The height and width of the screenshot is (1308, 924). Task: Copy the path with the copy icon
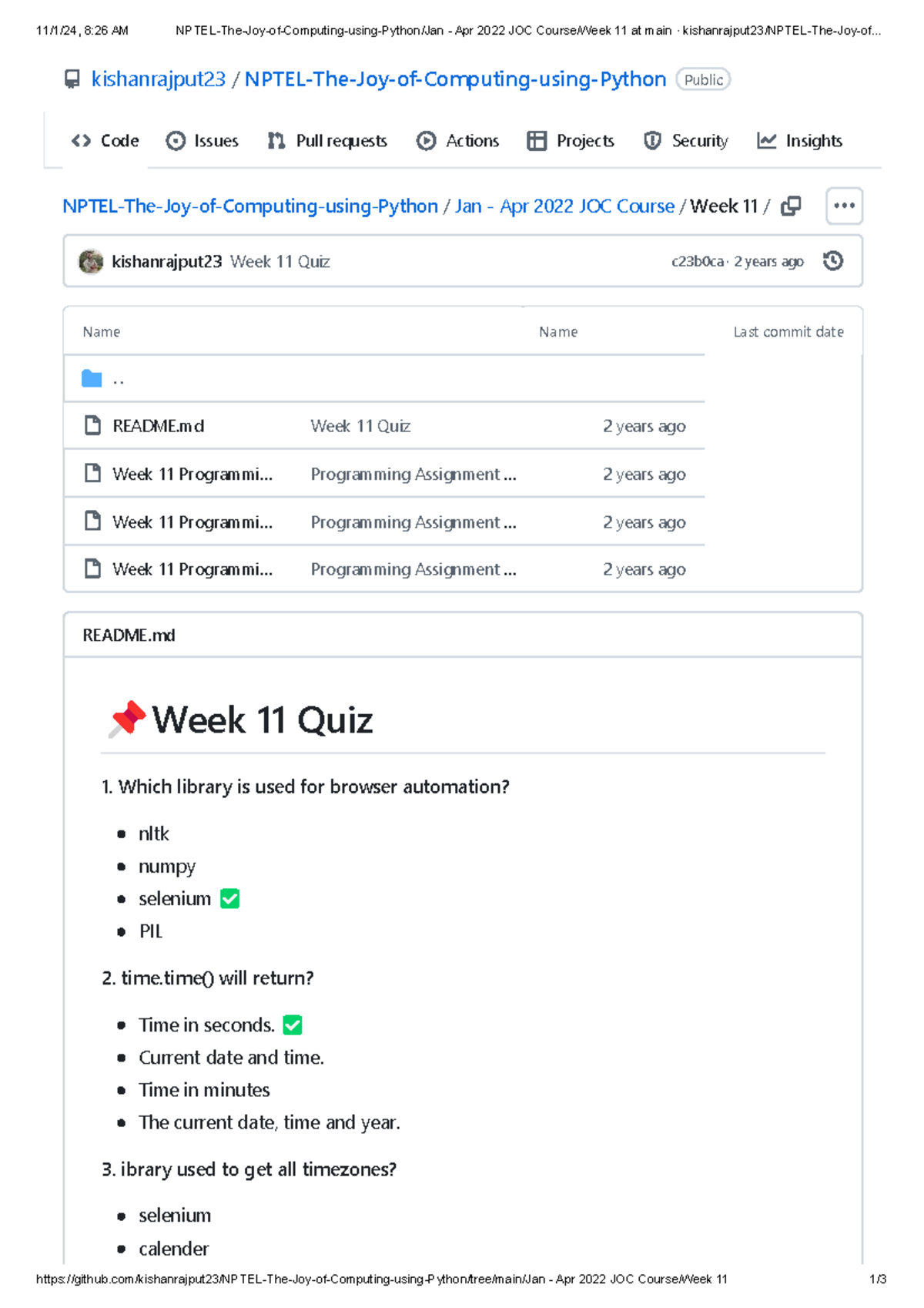791,206
